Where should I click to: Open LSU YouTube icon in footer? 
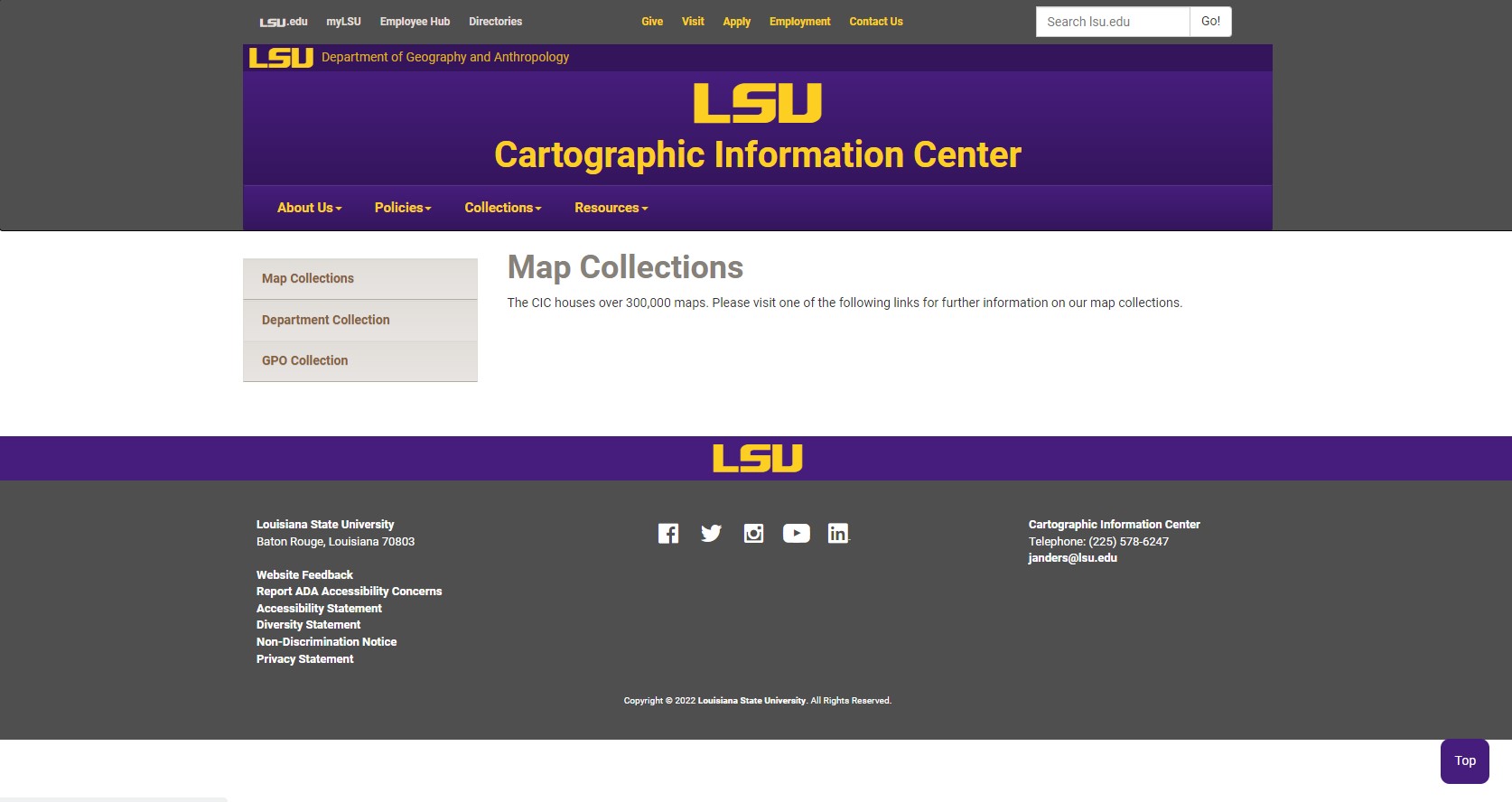click(x=796, y=534)
